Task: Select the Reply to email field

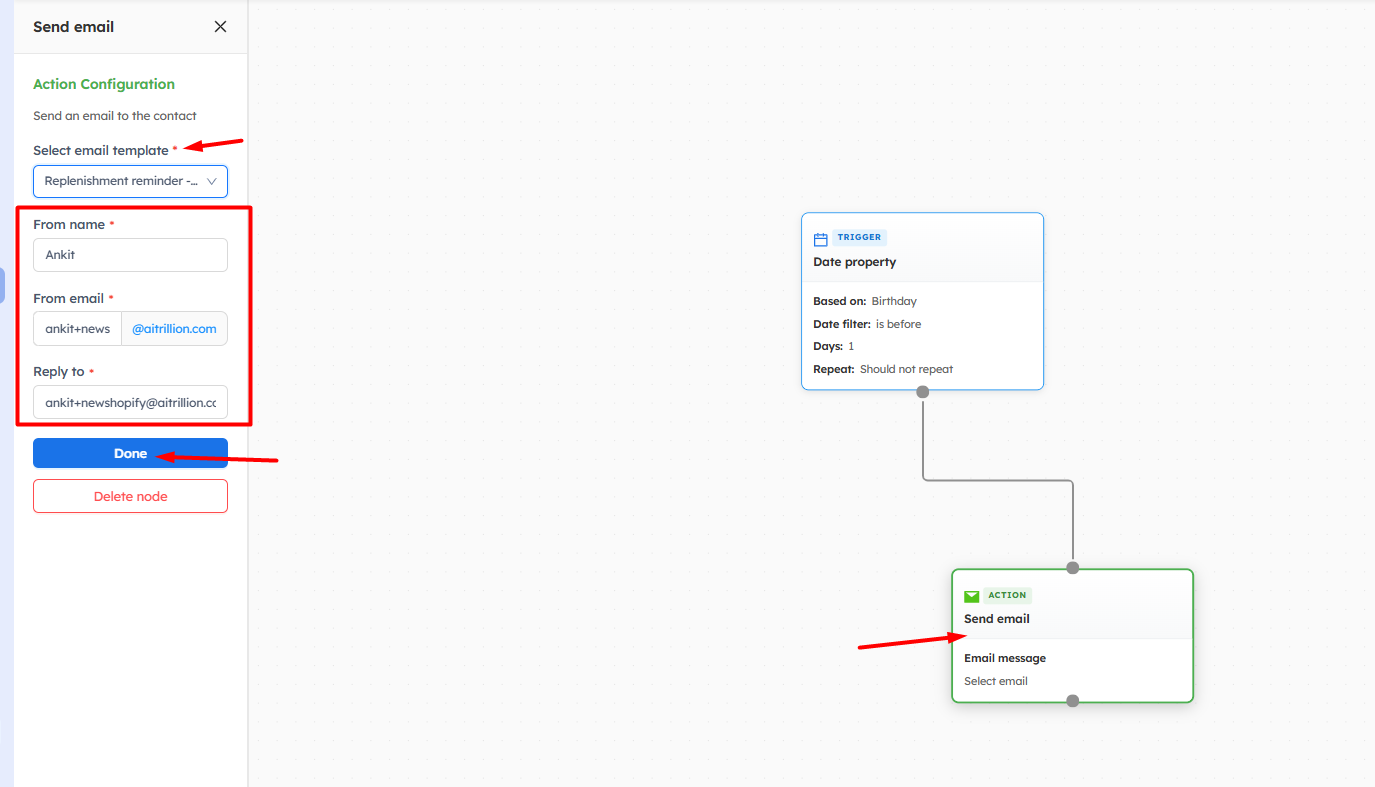Action: (130, 402)
